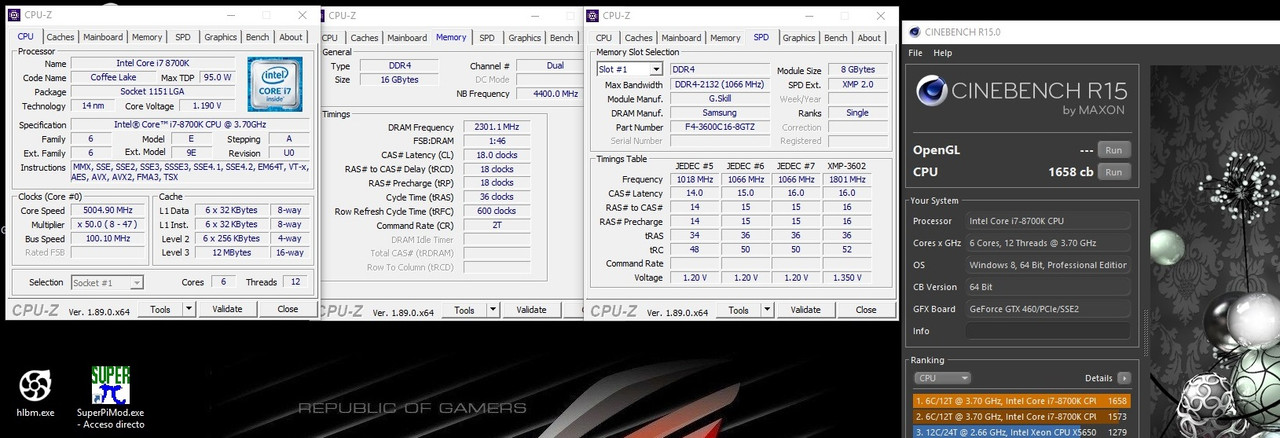Run the CPU benchmark in Cinebench

[1114, 172]
